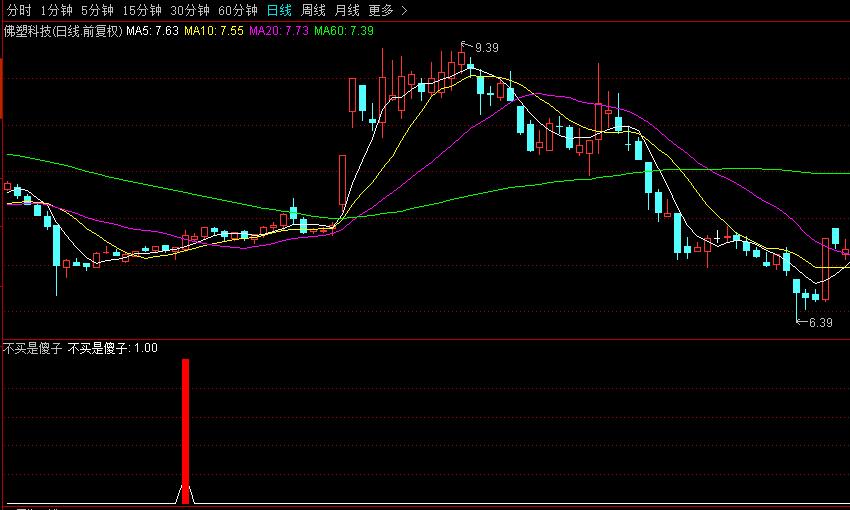850x510 pixels.
Task: Open the 更多 period dropdown
Action: point(381,10)
